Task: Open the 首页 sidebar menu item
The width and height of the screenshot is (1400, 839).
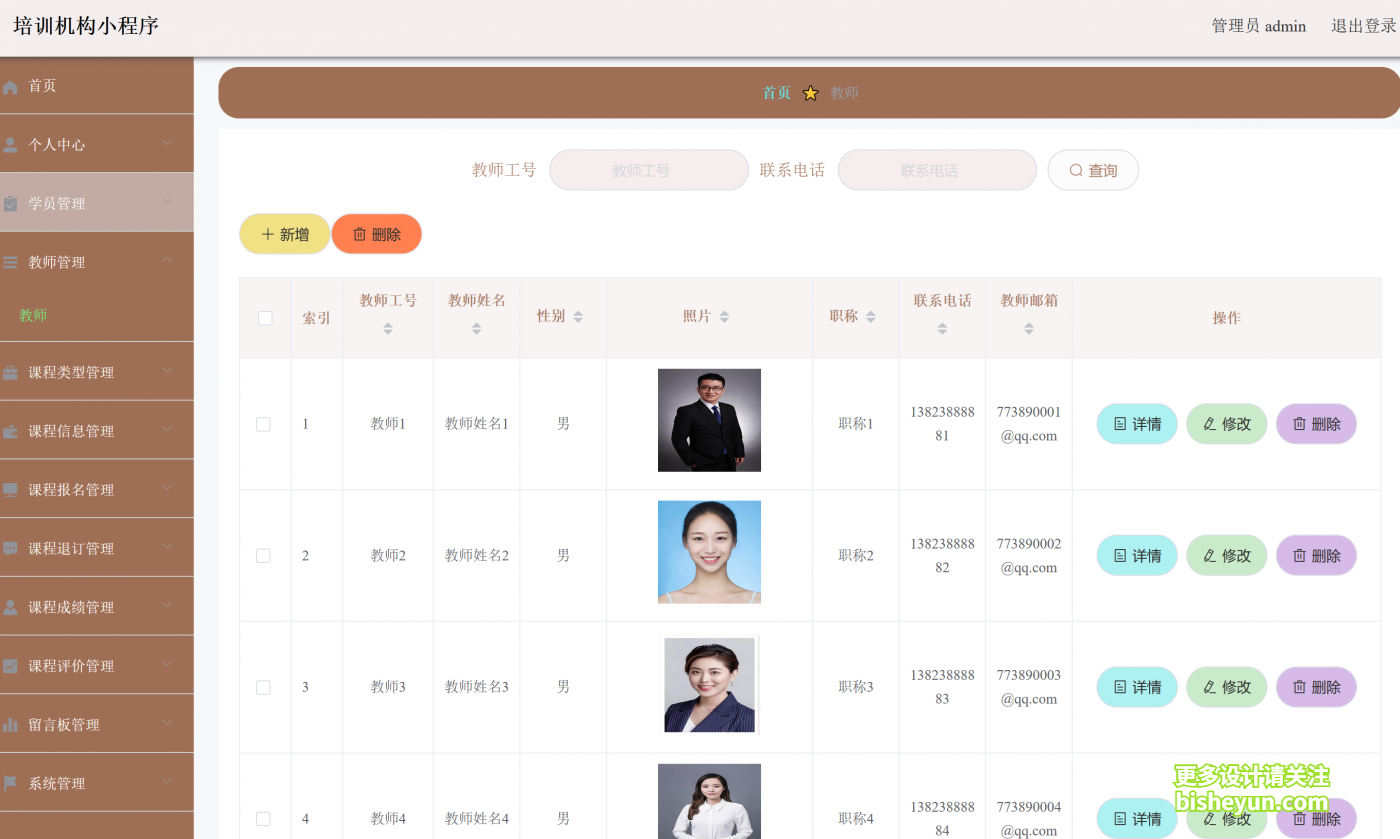Action: (97, 86)
